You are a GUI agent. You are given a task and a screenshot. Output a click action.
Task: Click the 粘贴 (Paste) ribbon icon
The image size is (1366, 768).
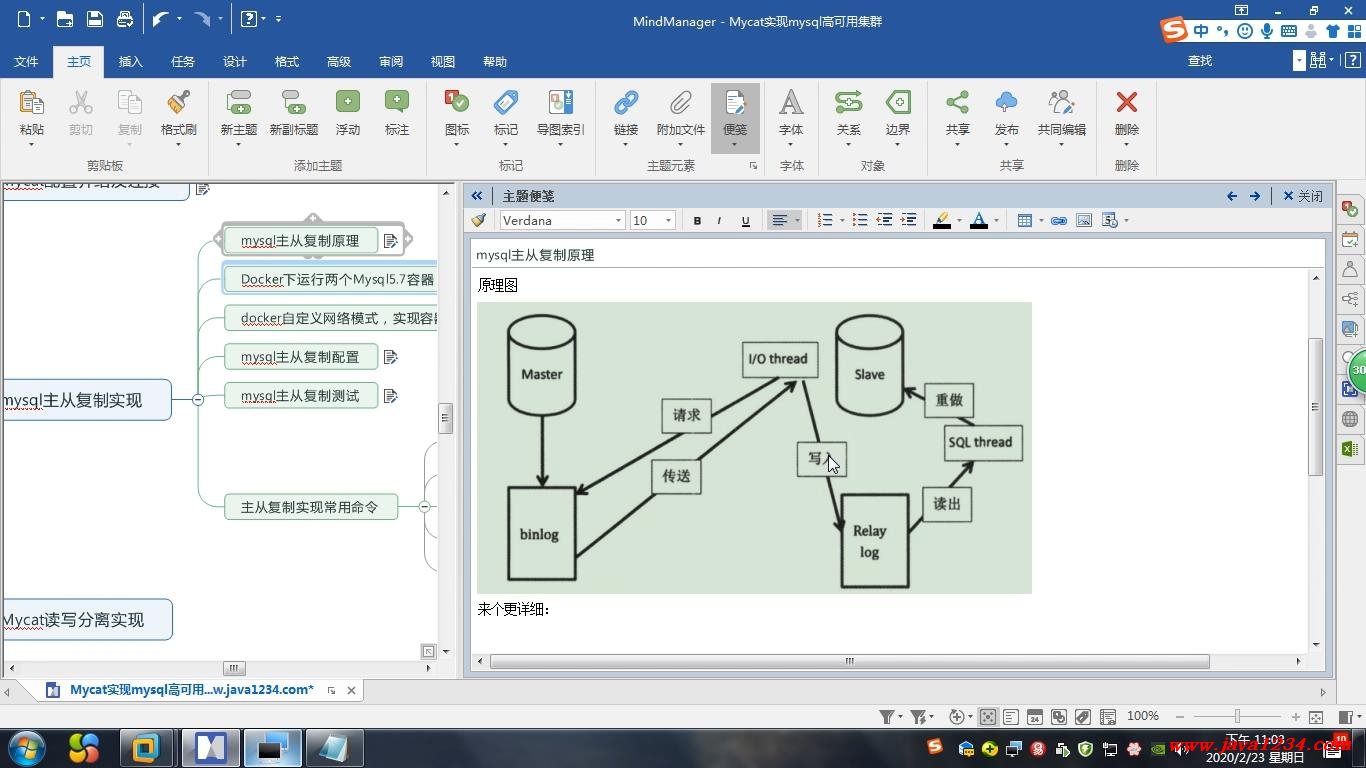click(x=31, y=104)
